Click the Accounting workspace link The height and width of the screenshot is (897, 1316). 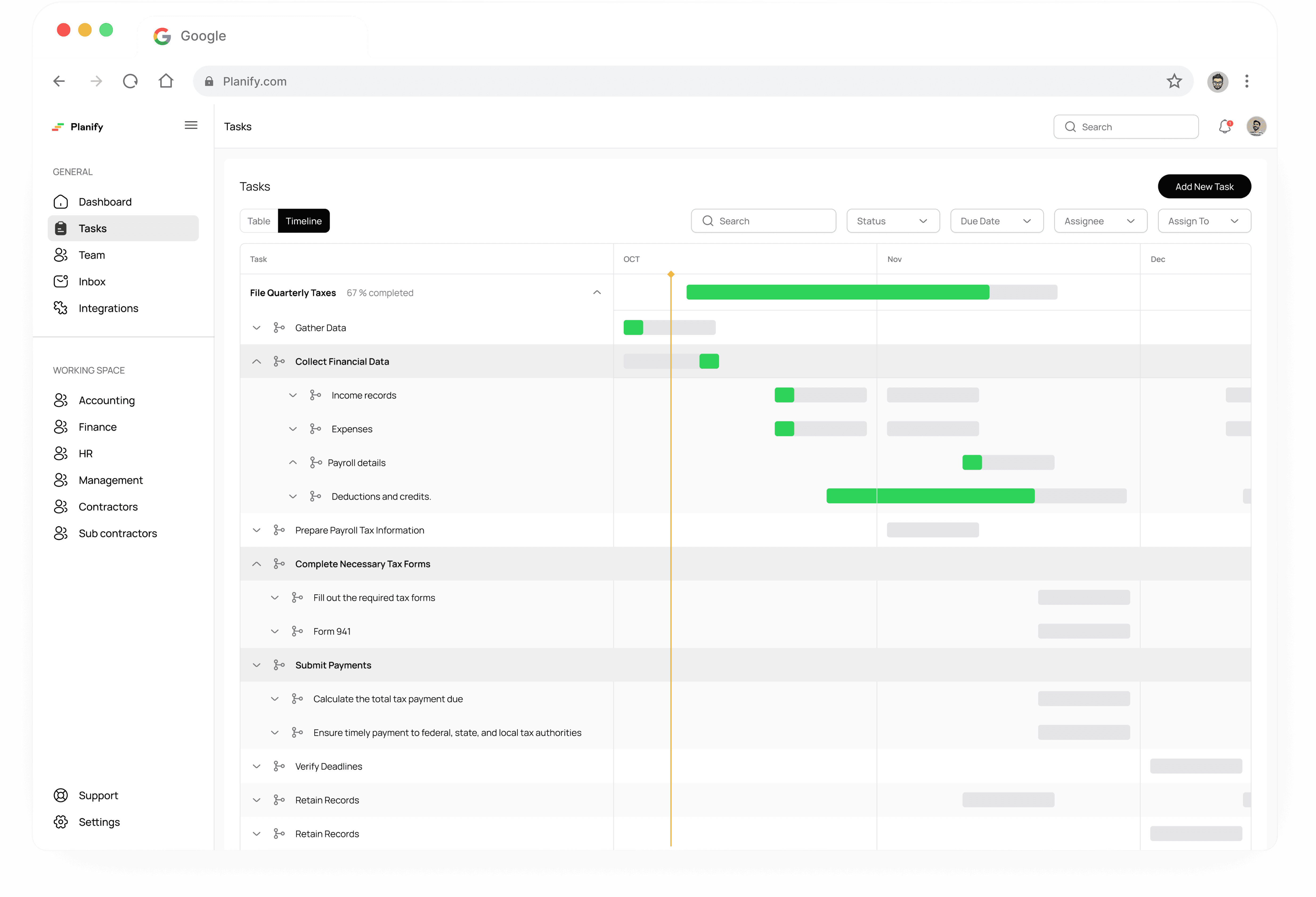tap(107, 400)
